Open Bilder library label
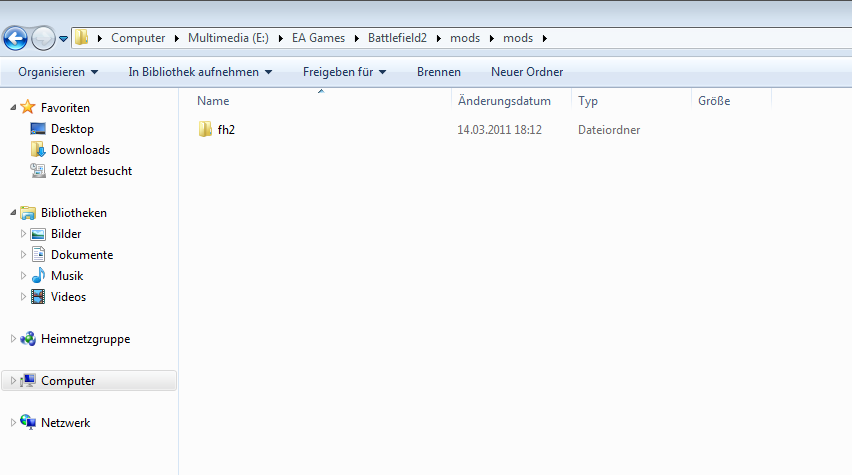 (66, 234)
